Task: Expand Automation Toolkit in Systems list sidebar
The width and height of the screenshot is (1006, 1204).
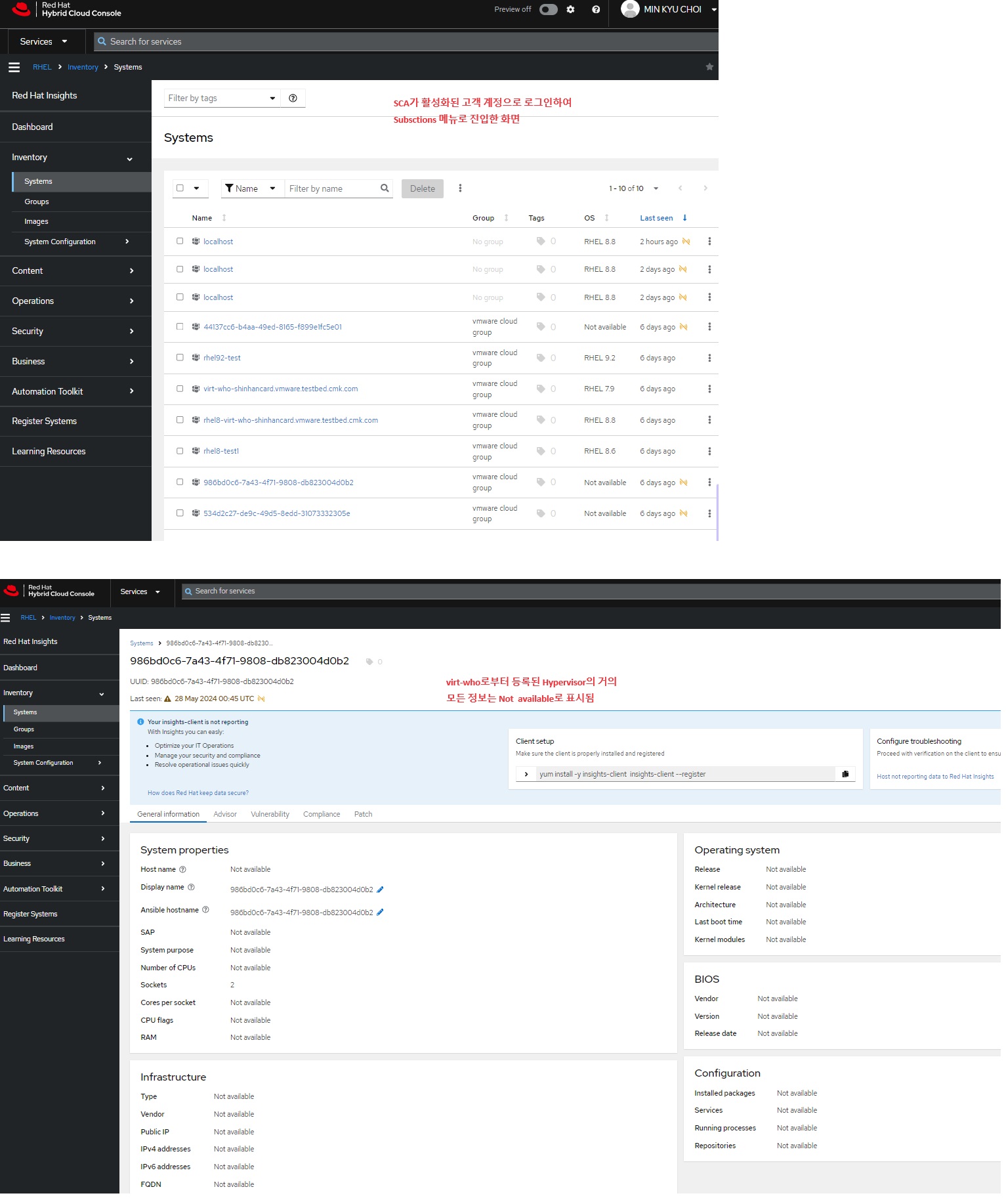Action: (75, 391)
